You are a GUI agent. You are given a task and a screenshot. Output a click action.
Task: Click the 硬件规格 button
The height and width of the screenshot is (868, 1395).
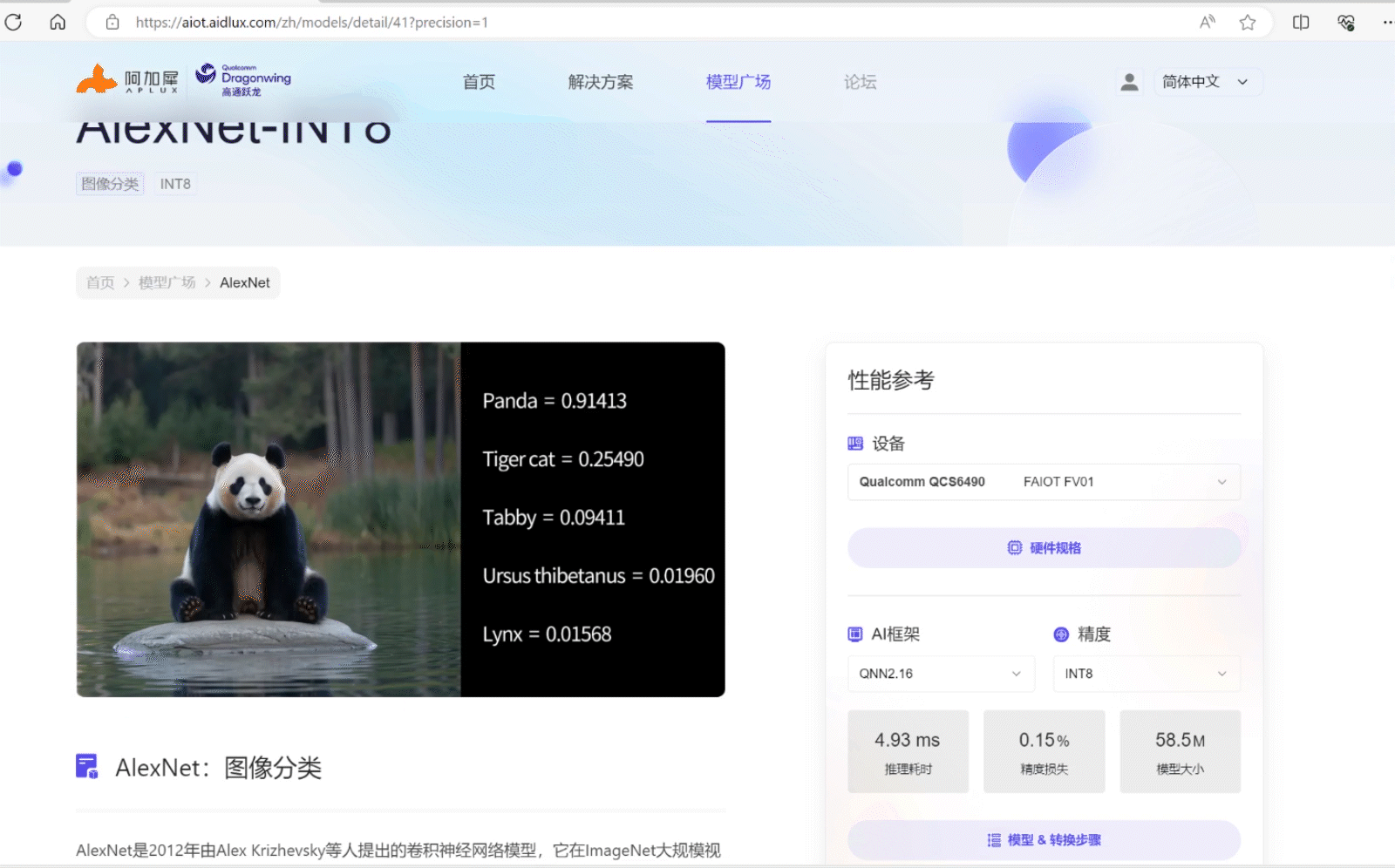tap(1044, 548)
